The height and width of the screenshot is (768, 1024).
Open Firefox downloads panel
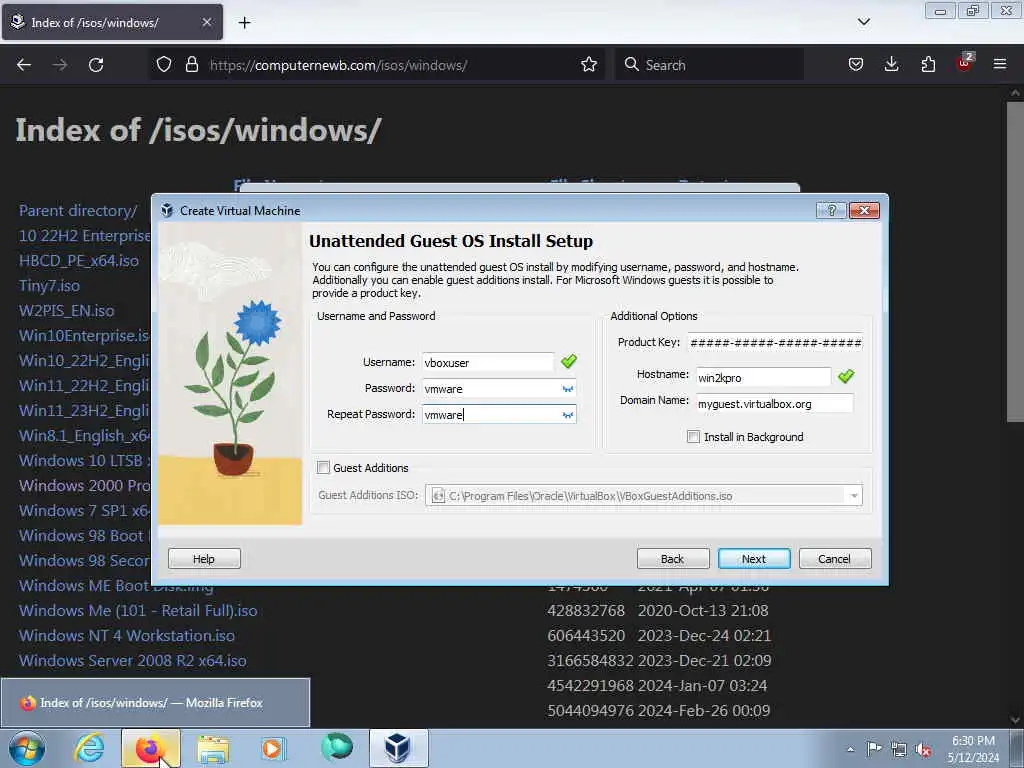[891, 65]
